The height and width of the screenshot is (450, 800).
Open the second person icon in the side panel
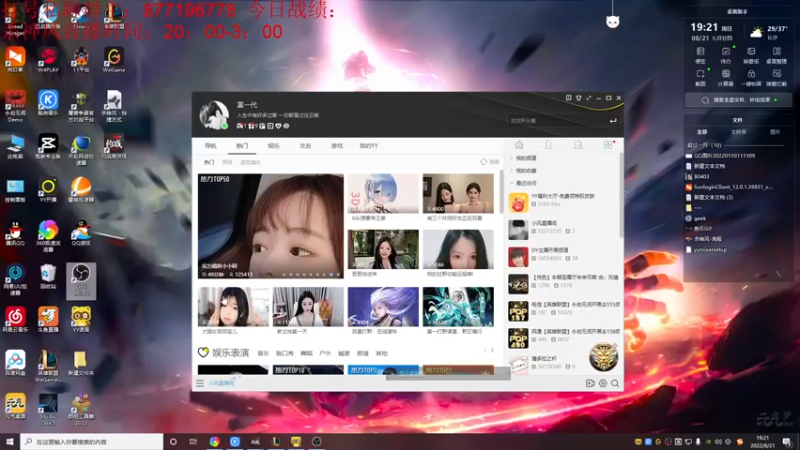tap(578, 145)
